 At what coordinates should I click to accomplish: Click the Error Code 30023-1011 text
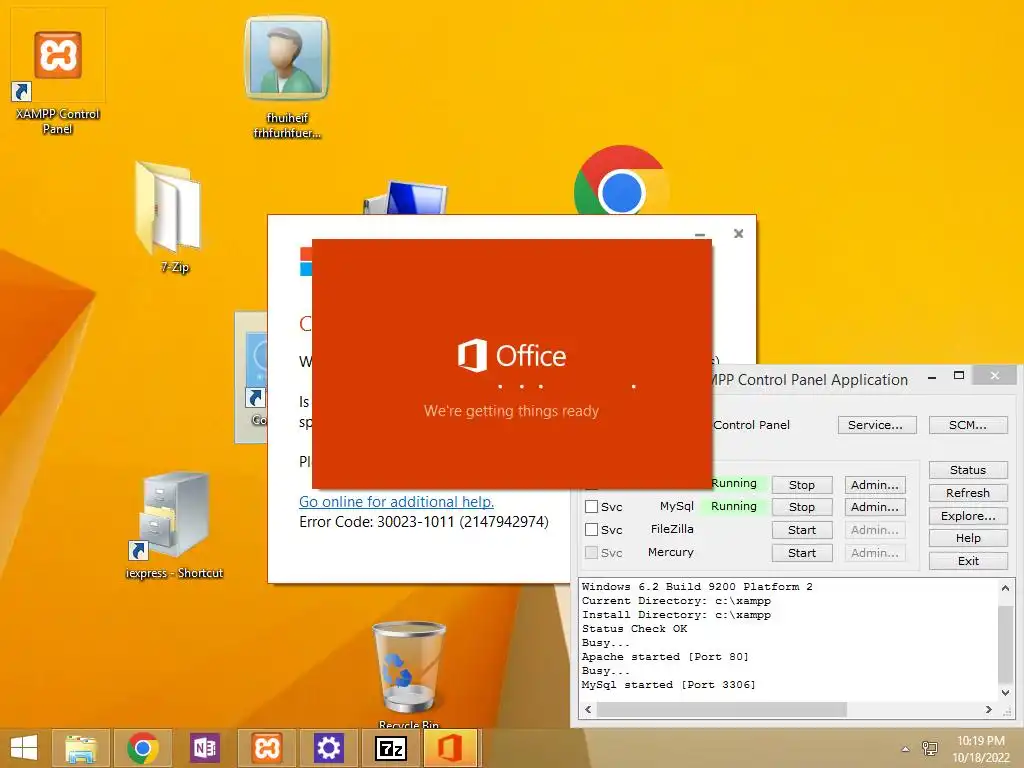(424, 522)
